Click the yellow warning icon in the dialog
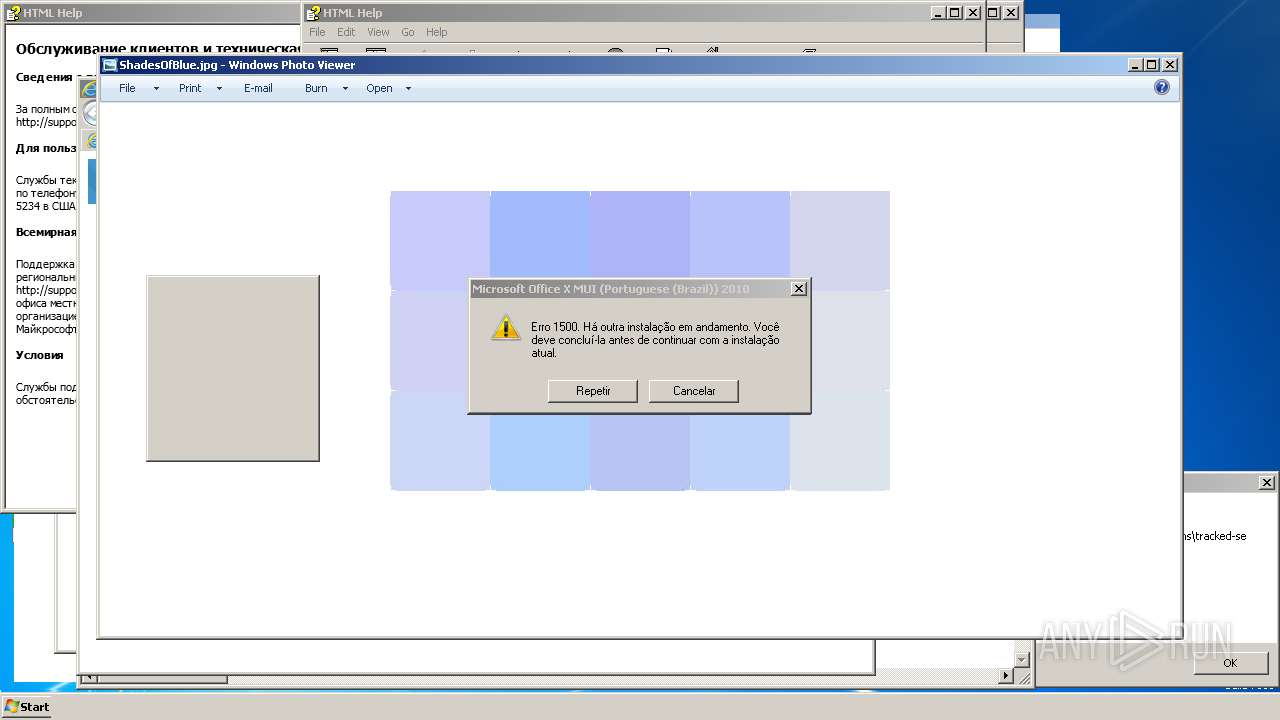The width and height of the screenshot is (1280, 720). point(506,327)
